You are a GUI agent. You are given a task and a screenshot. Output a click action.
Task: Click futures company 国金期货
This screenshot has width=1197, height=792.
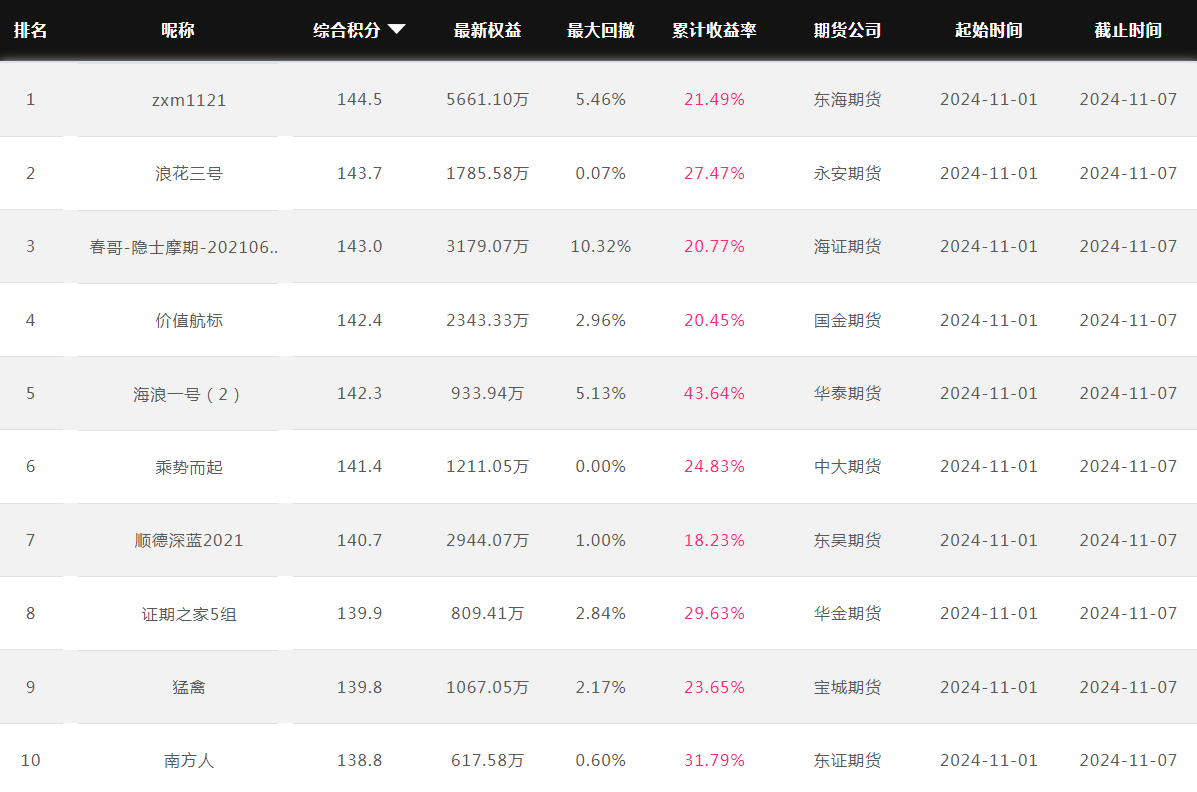(x=847, y=320)
